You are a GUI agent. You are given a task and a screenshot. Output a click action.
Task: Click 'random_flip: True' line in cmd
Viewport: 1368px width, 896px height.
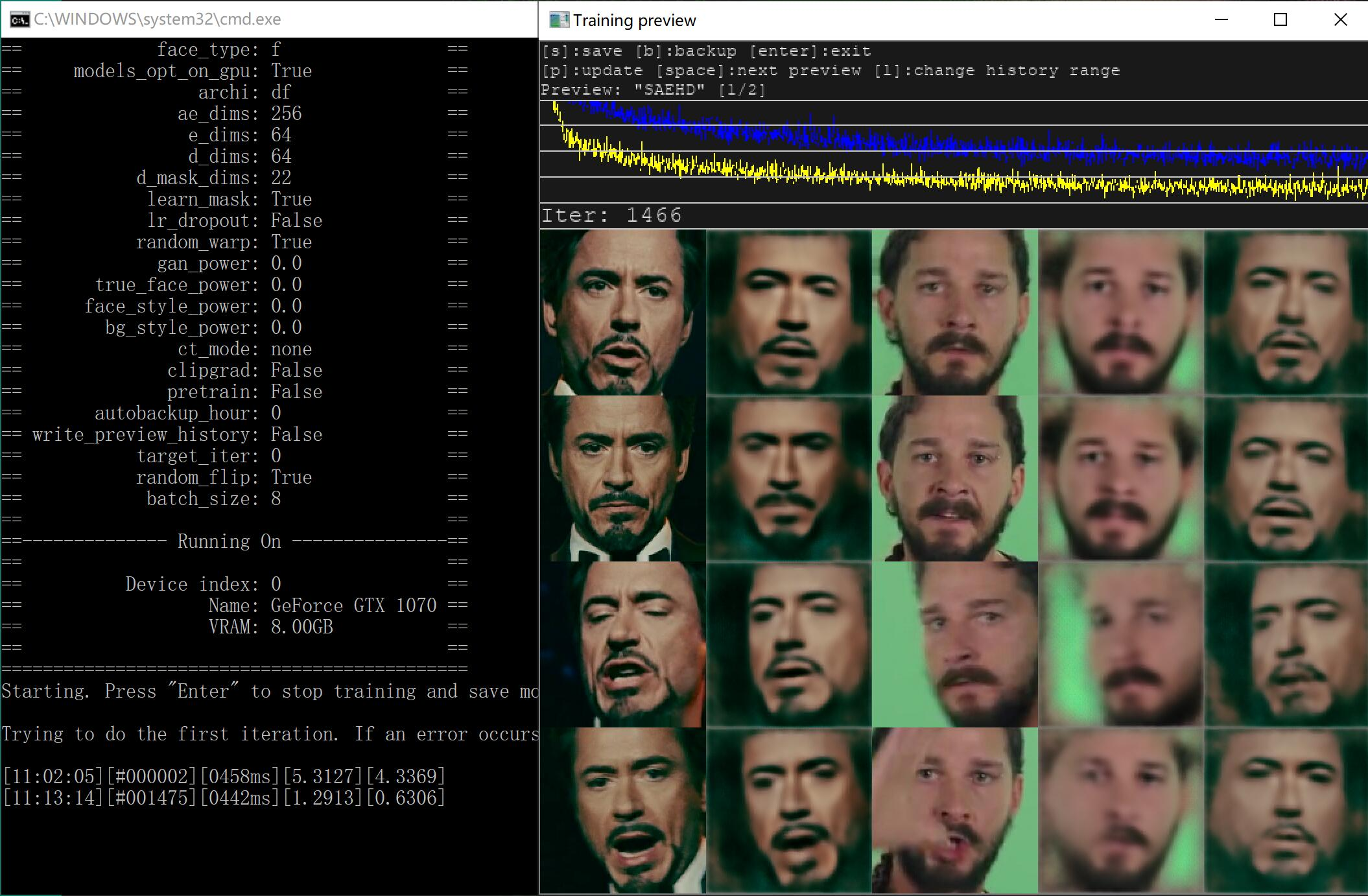(x=224, y=477)
